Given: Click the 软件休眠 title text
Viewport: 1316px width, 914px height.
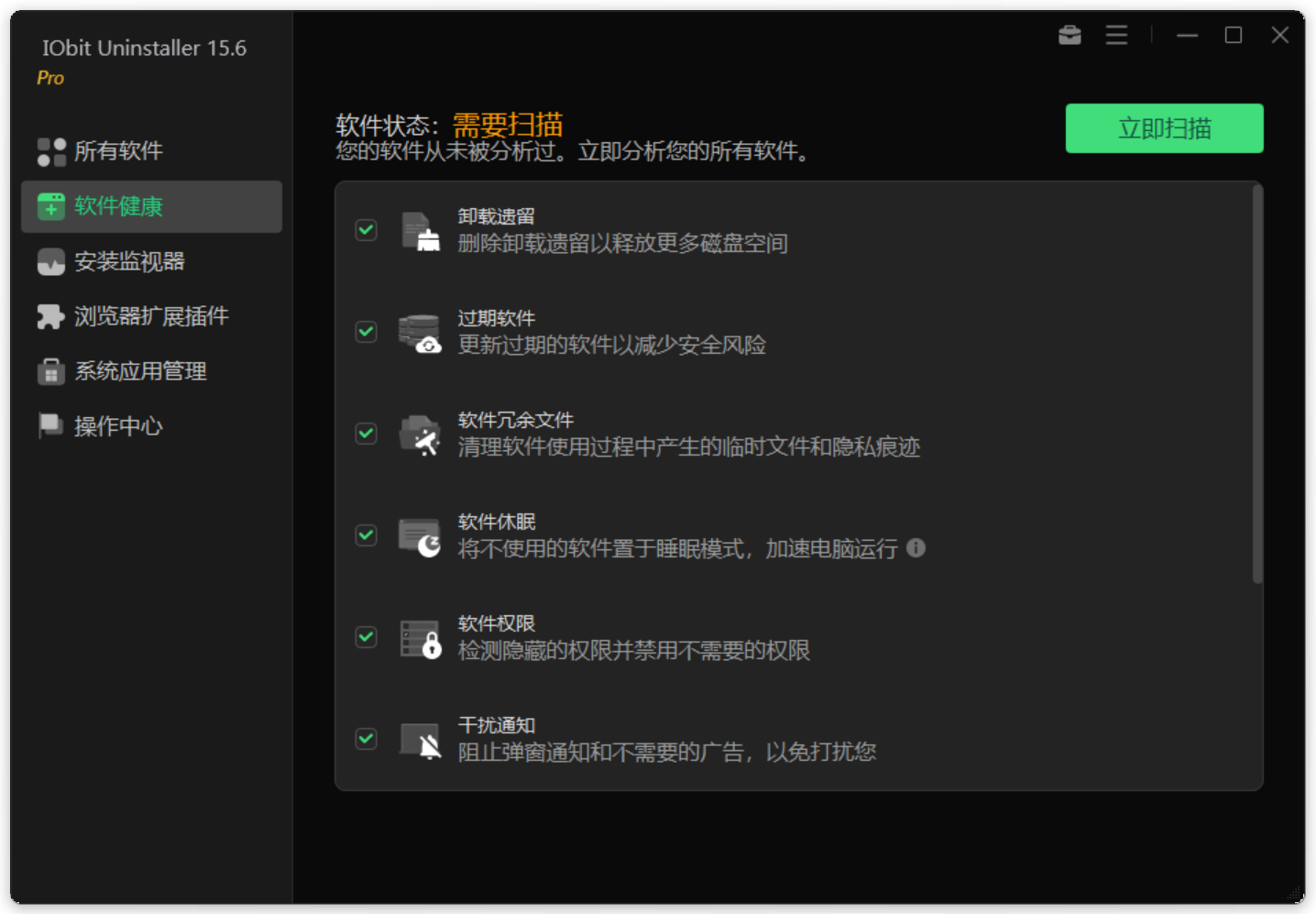Looking at the screenshot, I should (x=497, y=522).
